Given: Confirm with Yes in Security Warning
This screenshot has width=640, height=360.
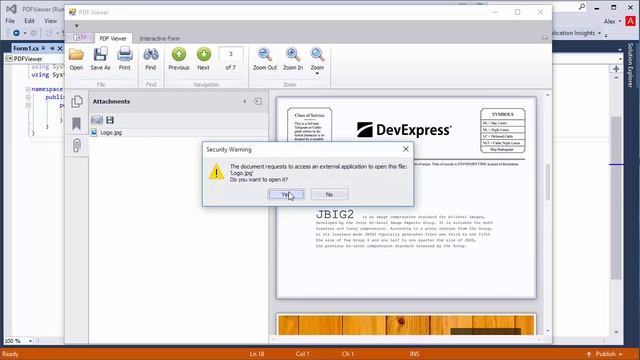Looking at the screenshot, I should (x=286, y=194).
